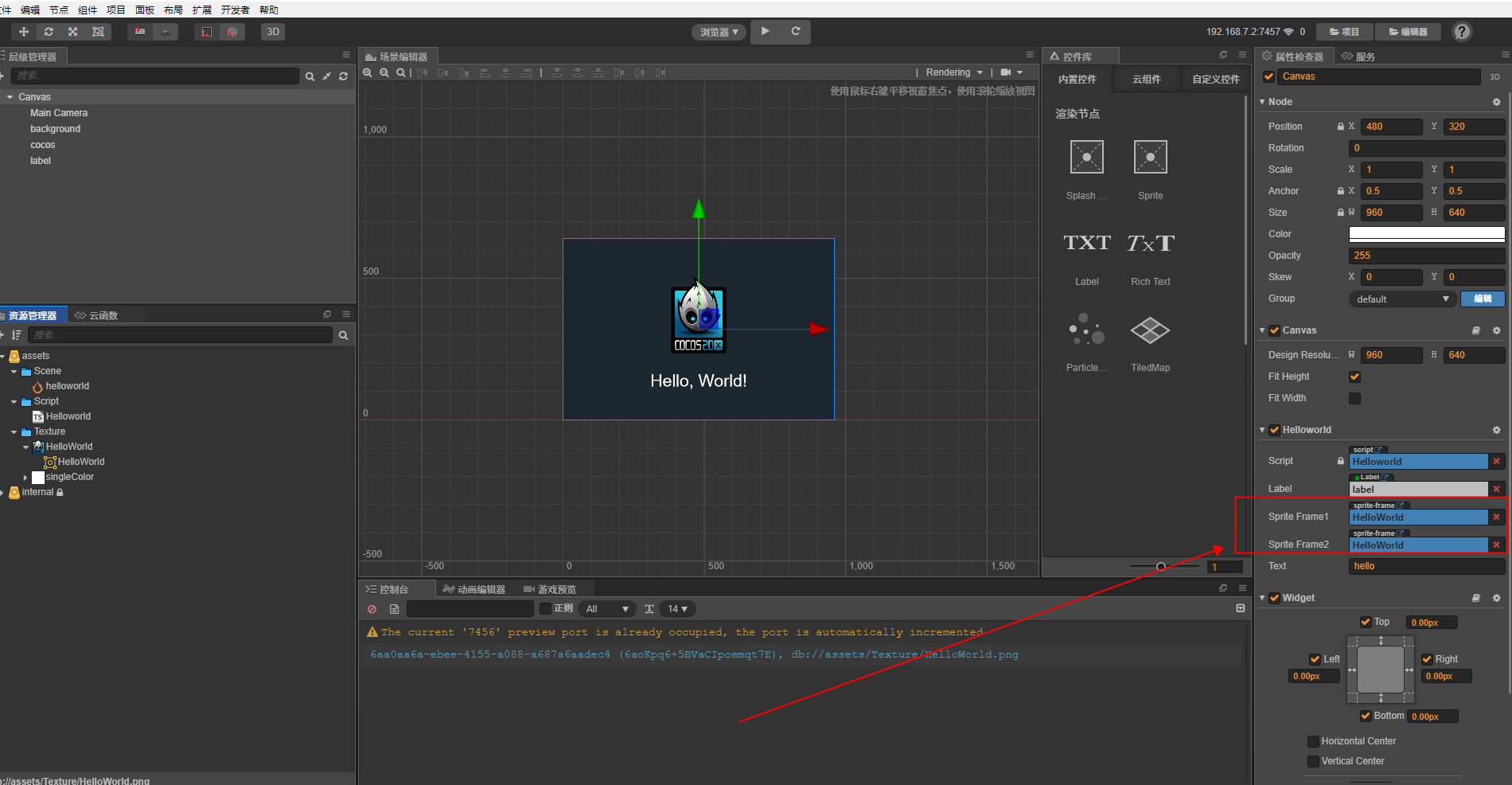Refresh the hierarchy manager tree

click(343, 76)
